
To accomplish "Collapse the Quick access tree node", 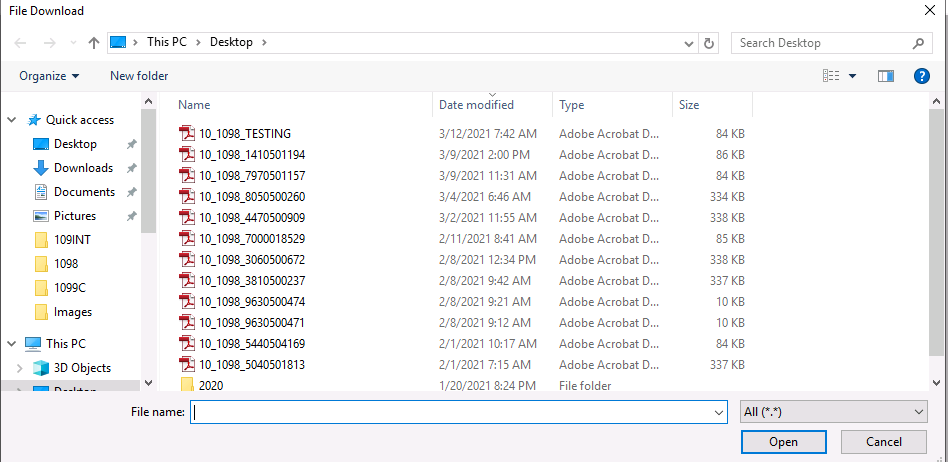I will point(11,120).
